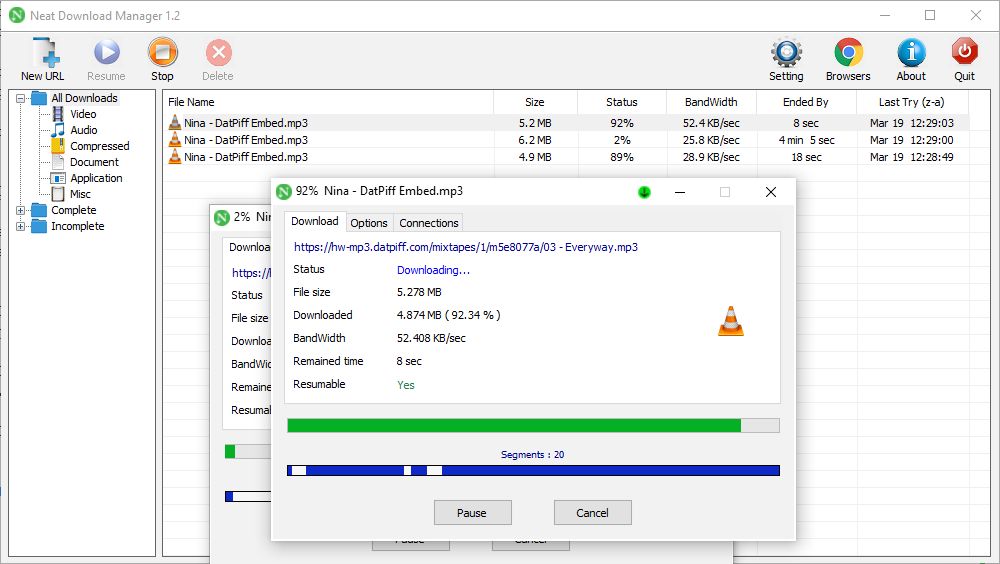
Task: Sort by the Size column header
Action: [535, 102]
